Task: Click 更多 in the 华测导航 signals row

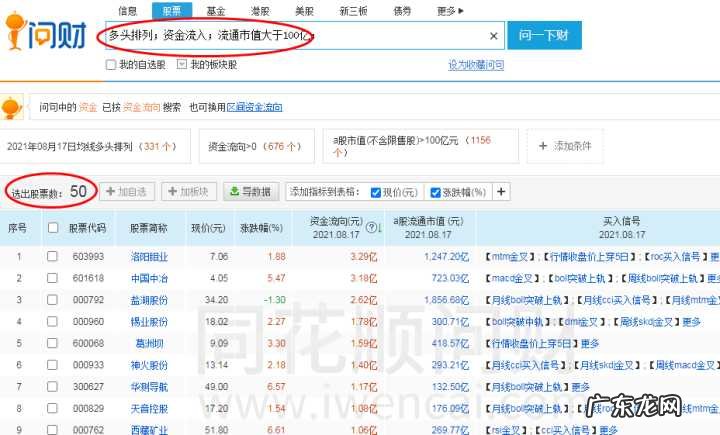Action: [x=580, y=387]
